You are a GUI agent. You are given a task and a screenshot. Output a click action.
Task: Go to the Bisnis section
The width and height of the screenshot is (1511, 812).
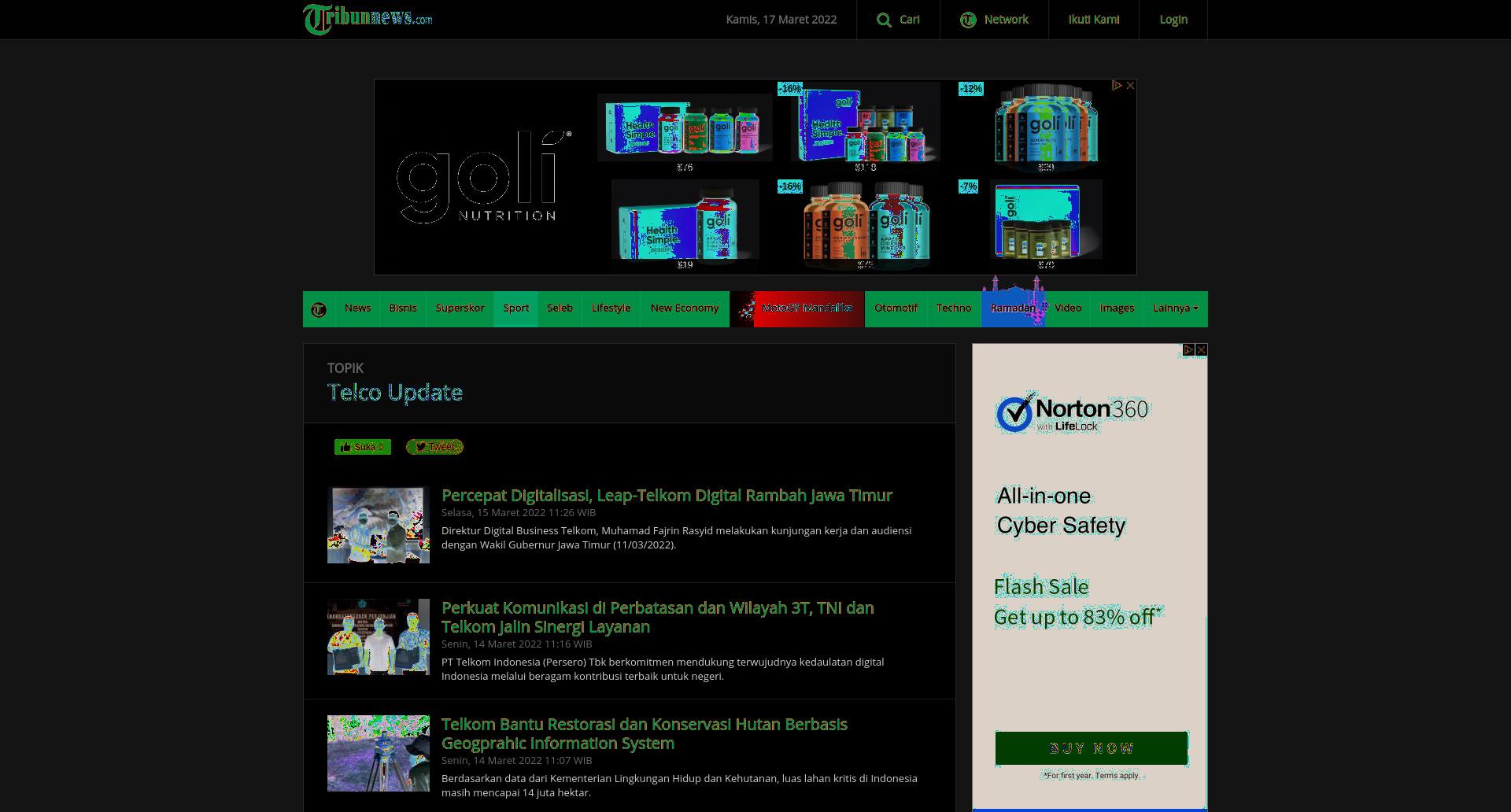[x=403, y=308]
